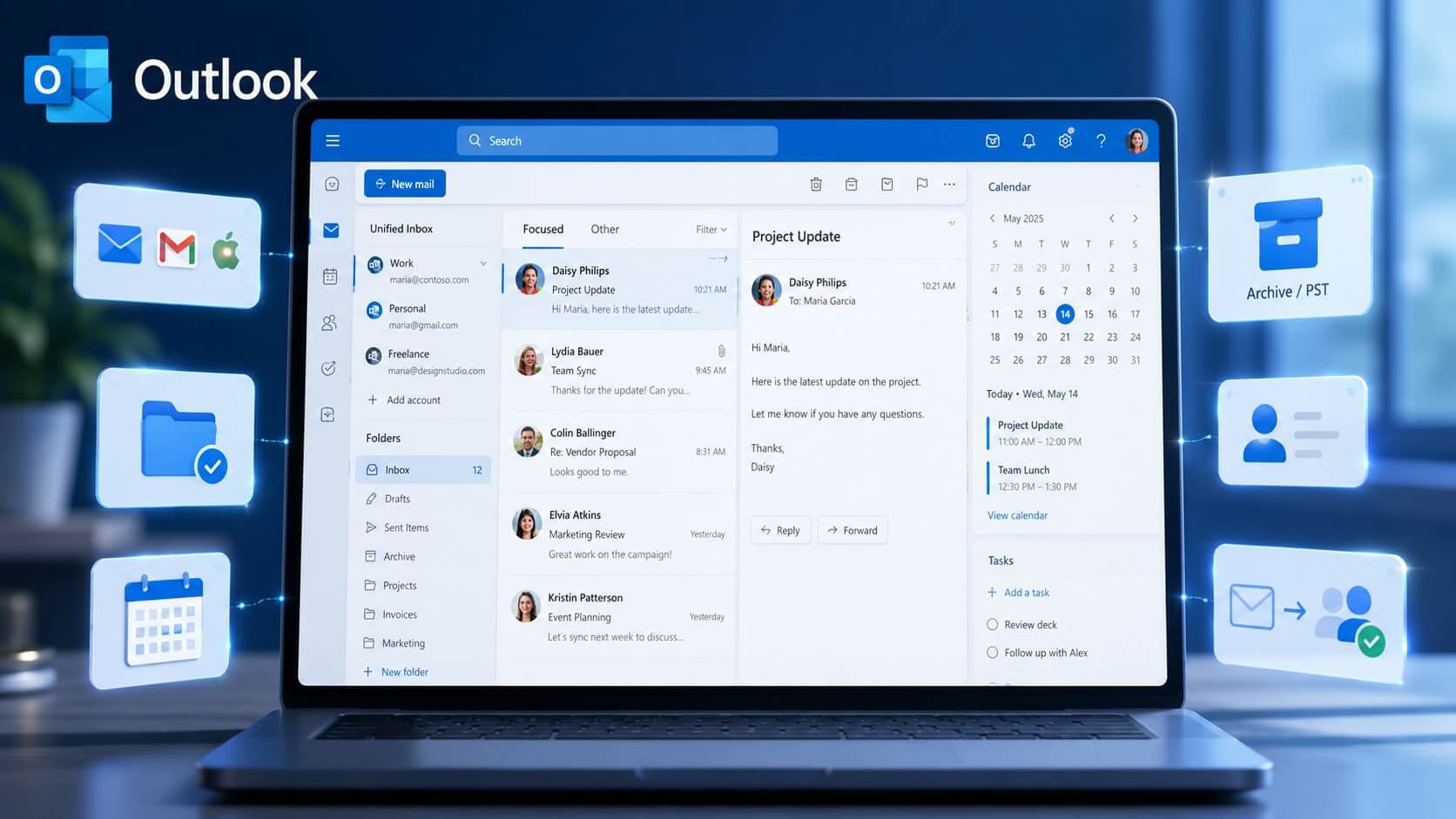Image resolution: width=1456 pixels, height=819 pixels.
Task: Open Lydia Bauer Team Sync email
Action: 620,371
